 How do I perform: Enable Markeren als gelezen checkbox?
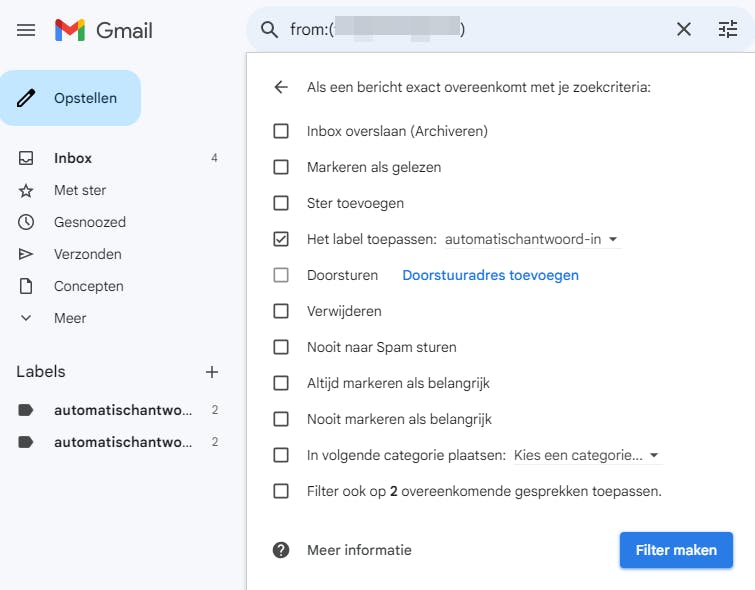[x=281, y=167]
